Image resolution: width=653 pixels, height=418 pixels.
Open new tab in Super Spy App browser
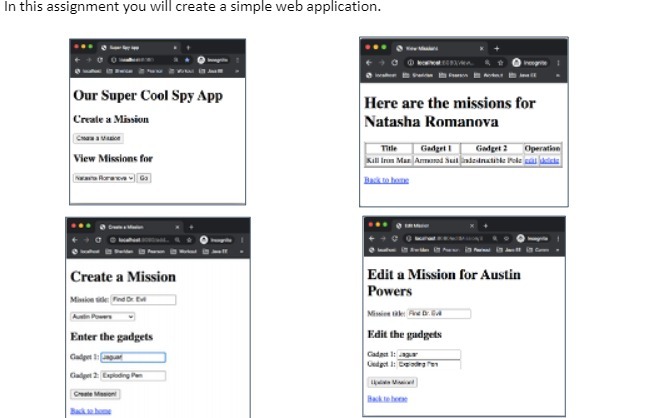click(188, 47)
